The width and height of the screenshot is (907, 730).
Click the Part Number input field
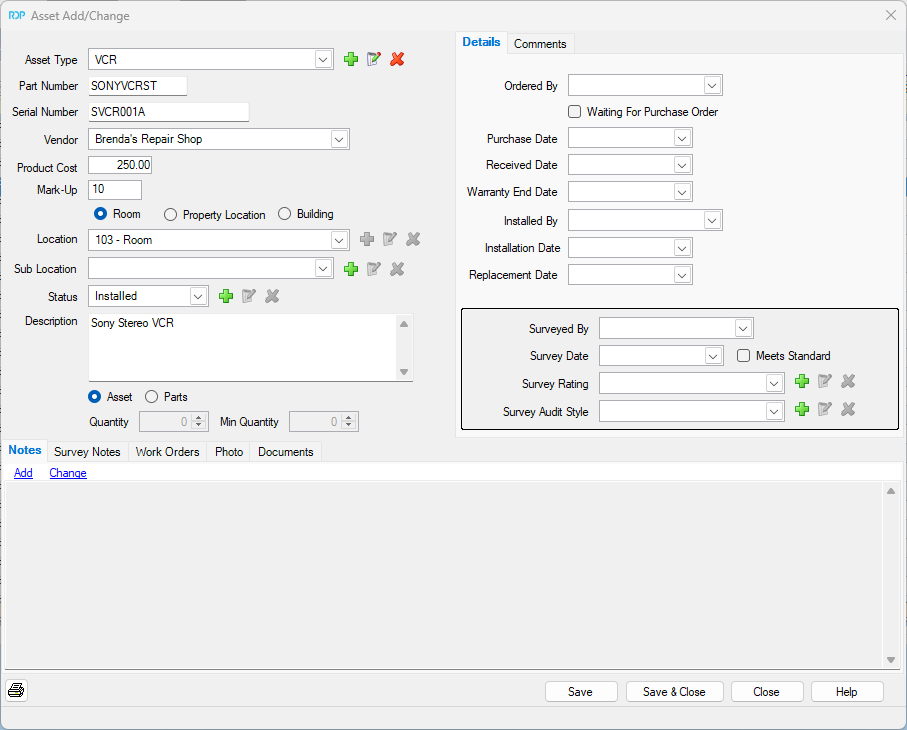point(138,86)
